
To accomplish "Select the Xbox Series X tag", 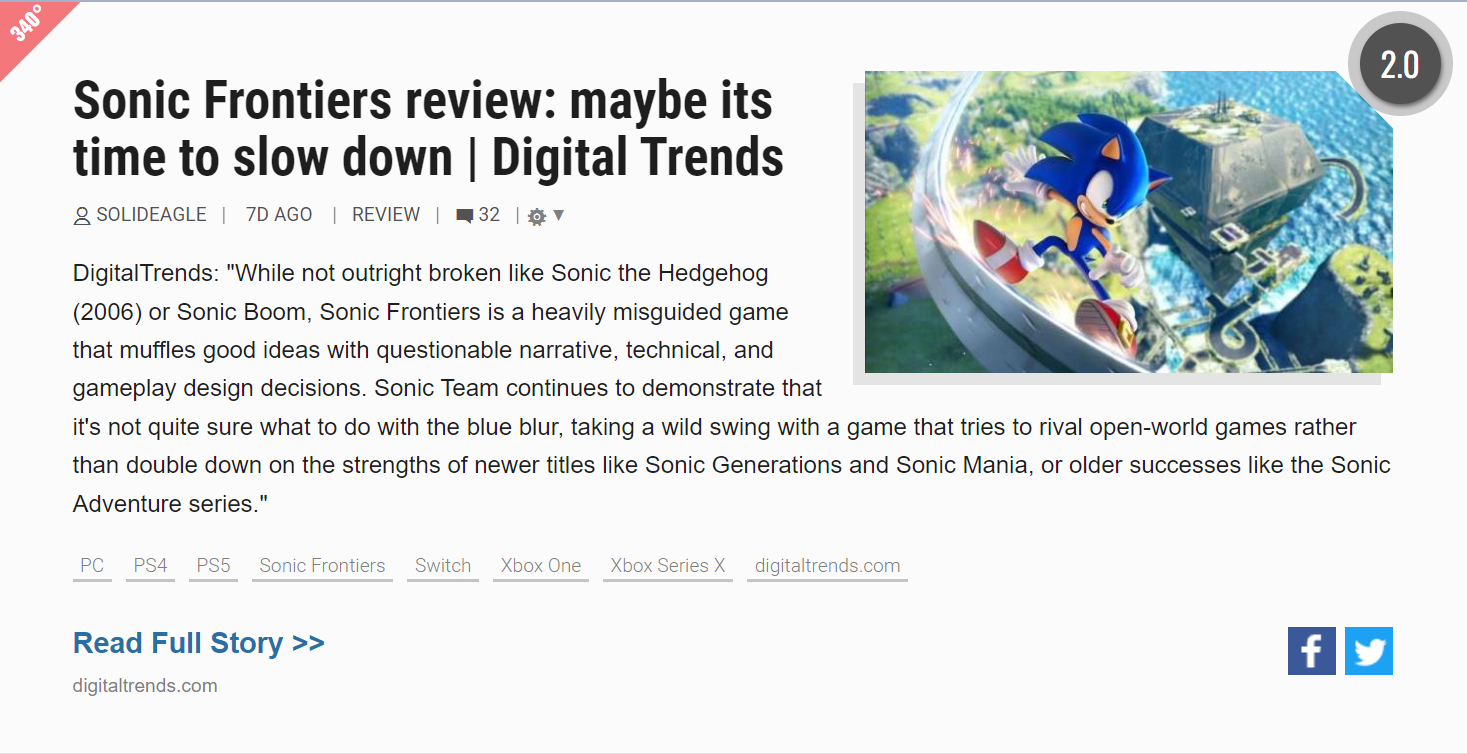I will (x=668, y=566).
